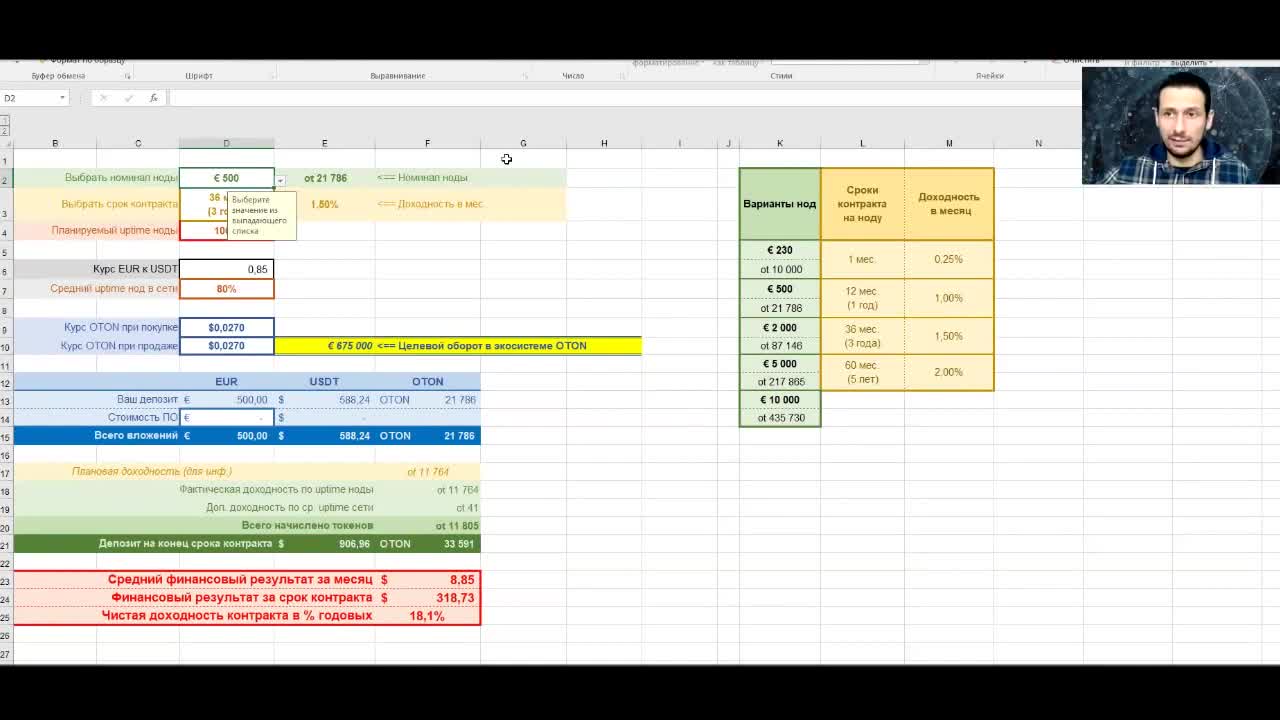Select node option € 10 000
1280x720 pixels.
click(780, 400)
